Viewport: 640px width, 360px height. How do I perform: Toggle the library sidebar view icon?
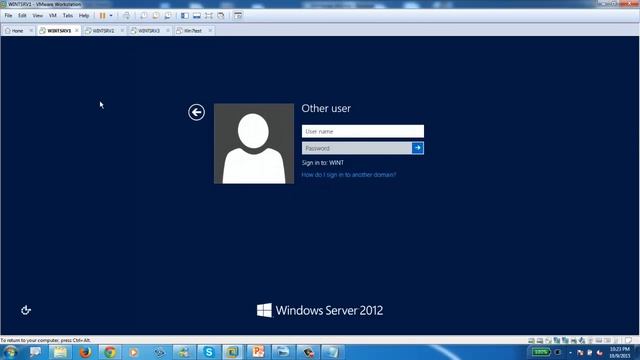[x=185, y=16]
